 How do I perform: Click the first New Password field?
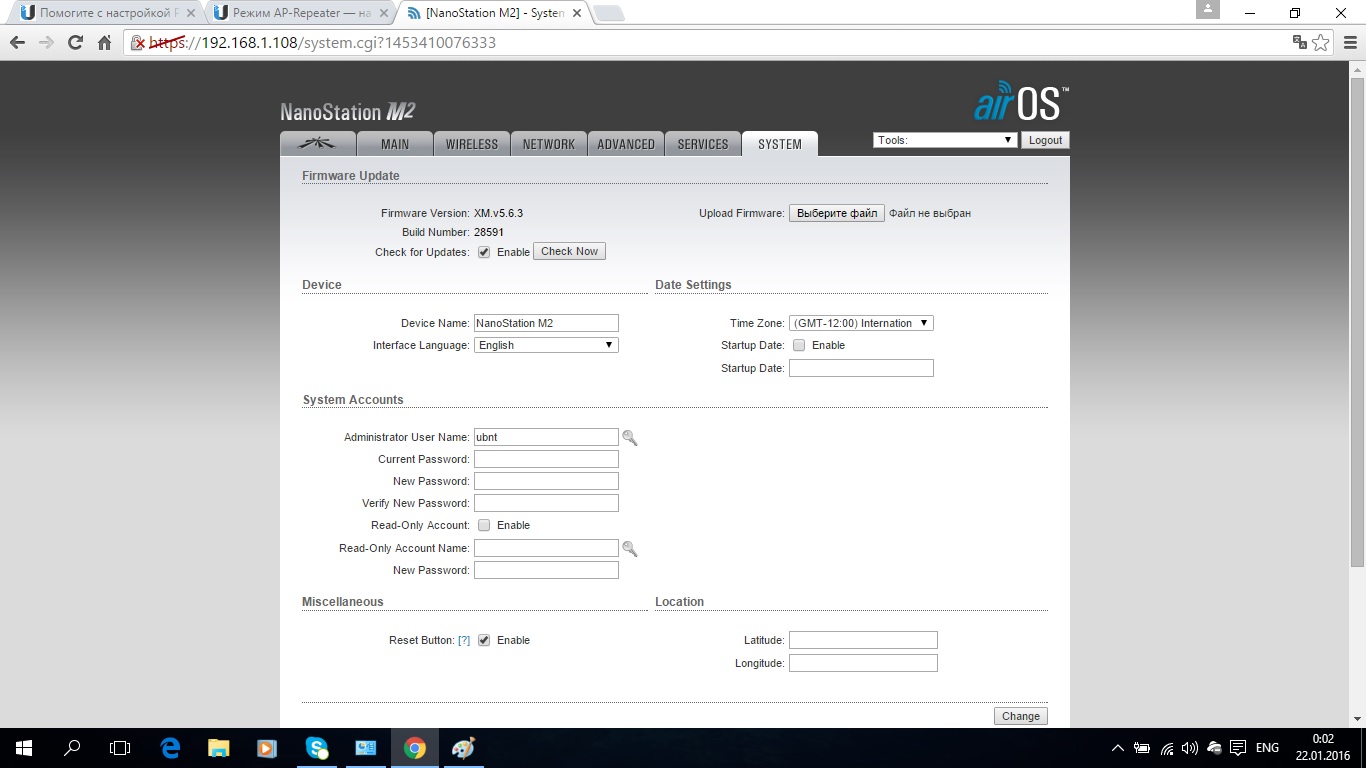546,481
